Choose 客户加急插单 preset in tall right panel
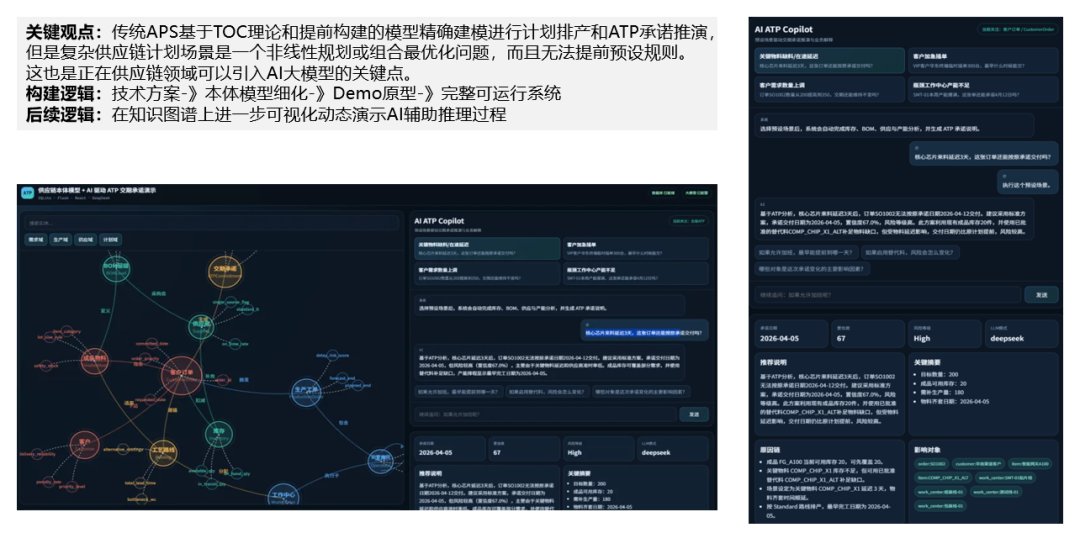1080x533 pixels. pyautogui.click(x=984, y=61)
